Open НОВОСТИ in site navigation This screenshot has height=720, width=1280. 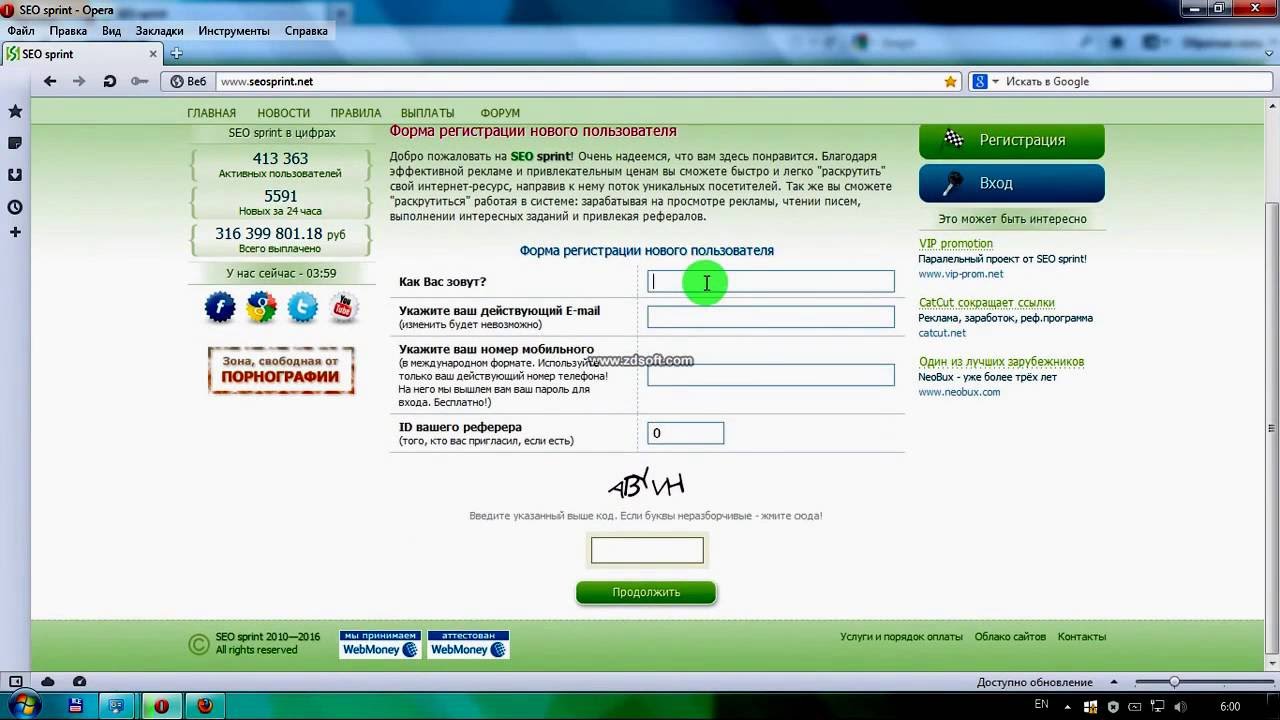click(283, 113)
